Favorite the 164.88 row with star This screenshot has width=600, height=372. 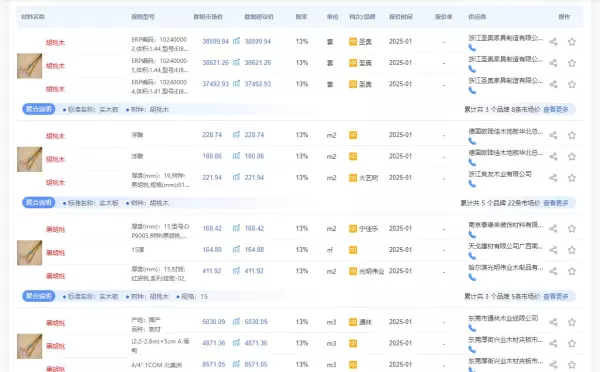pyautogui.click(x=572, y=250)
